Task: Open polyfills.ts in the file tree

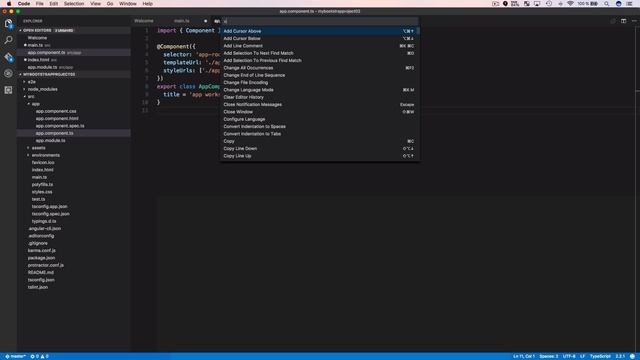Action: [42, 184]
